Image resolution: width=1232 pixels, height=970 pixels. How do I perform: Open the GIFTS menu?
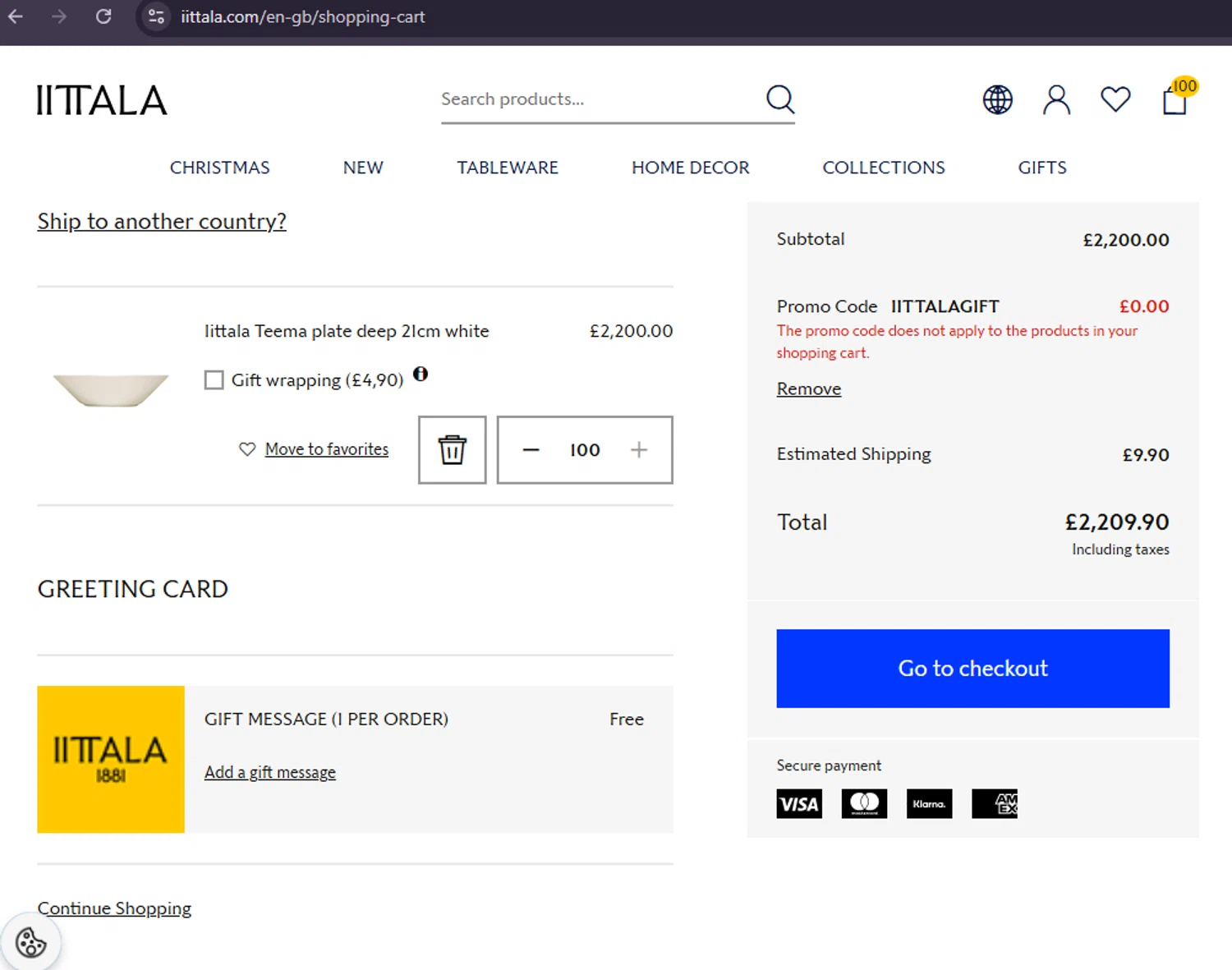click(x=1042, y=168)
